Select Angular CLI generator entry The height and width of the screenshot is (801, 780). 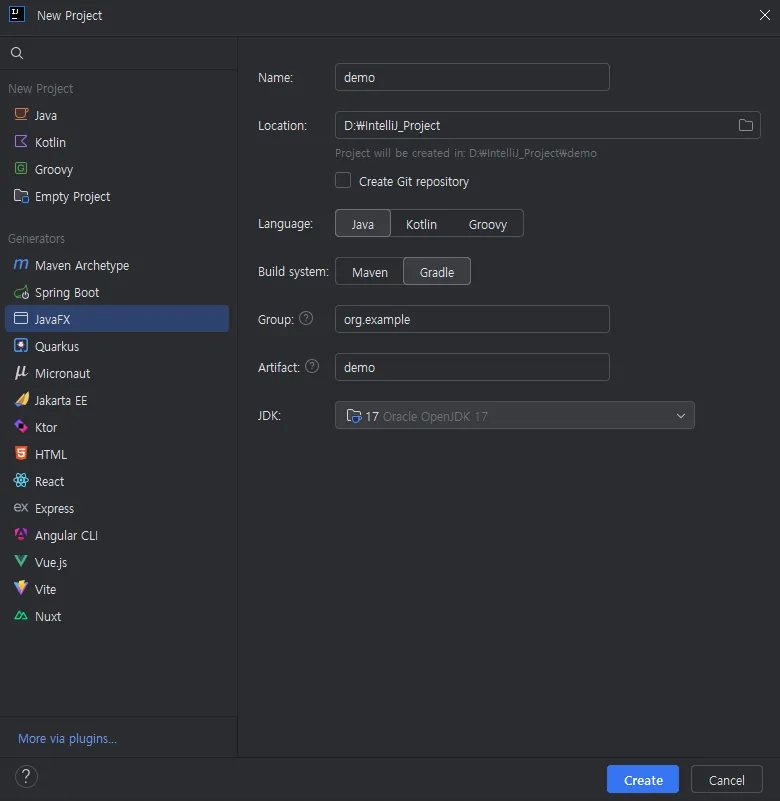tap(117, 535)
